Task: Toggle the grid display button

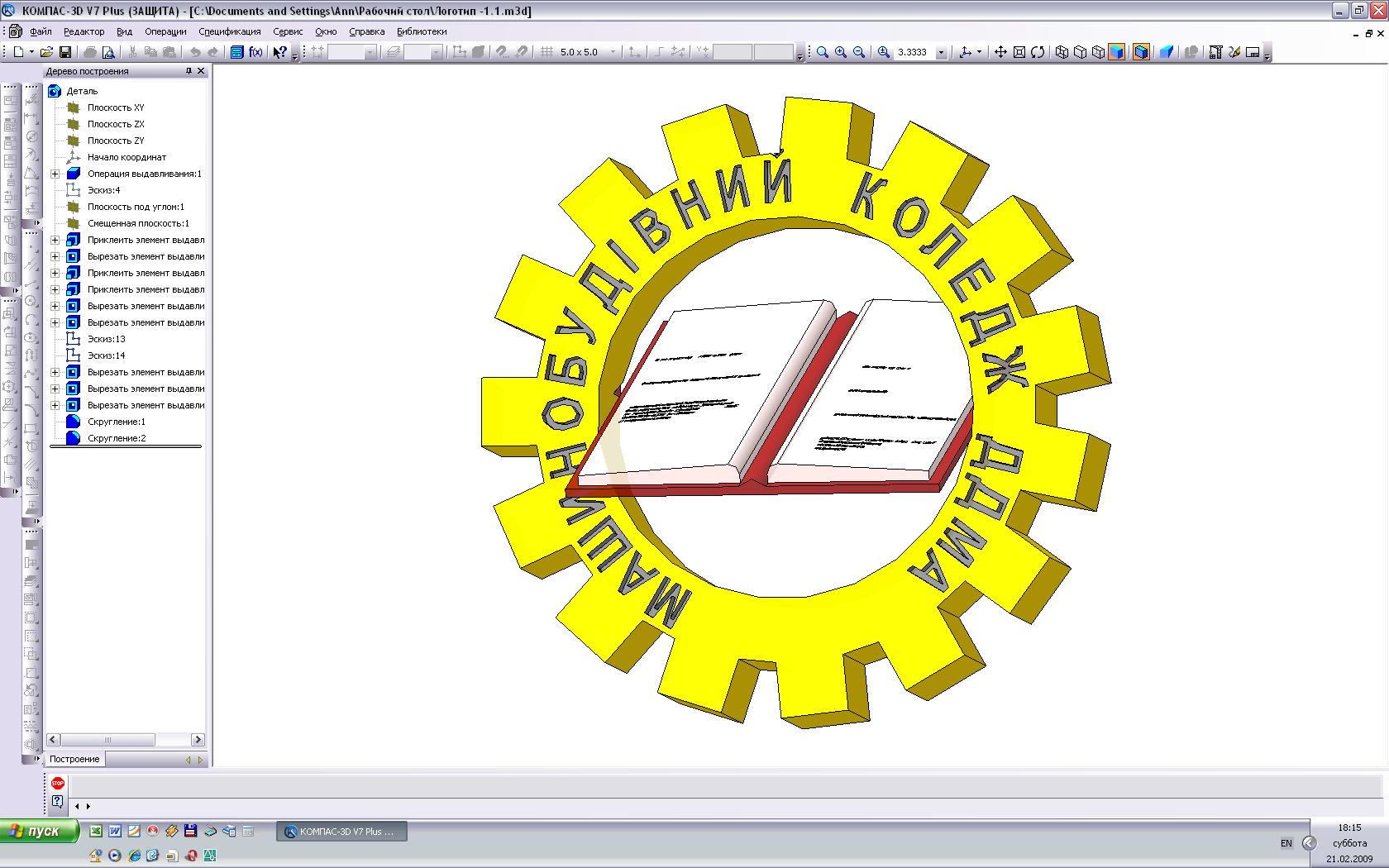Action: click(547, 52)
